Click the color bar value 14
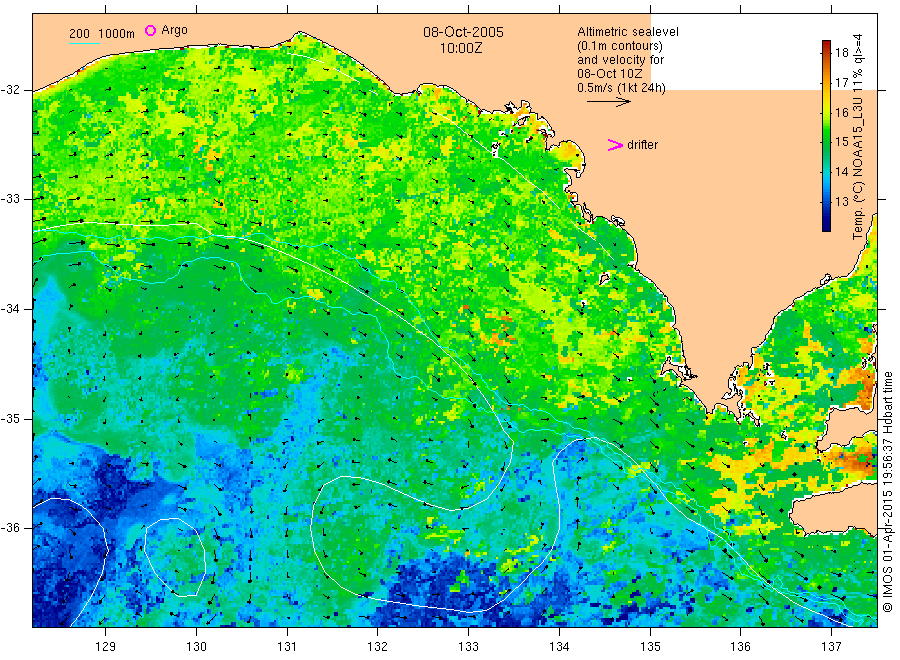The image size is (900, 660). (x=841, y=172)
